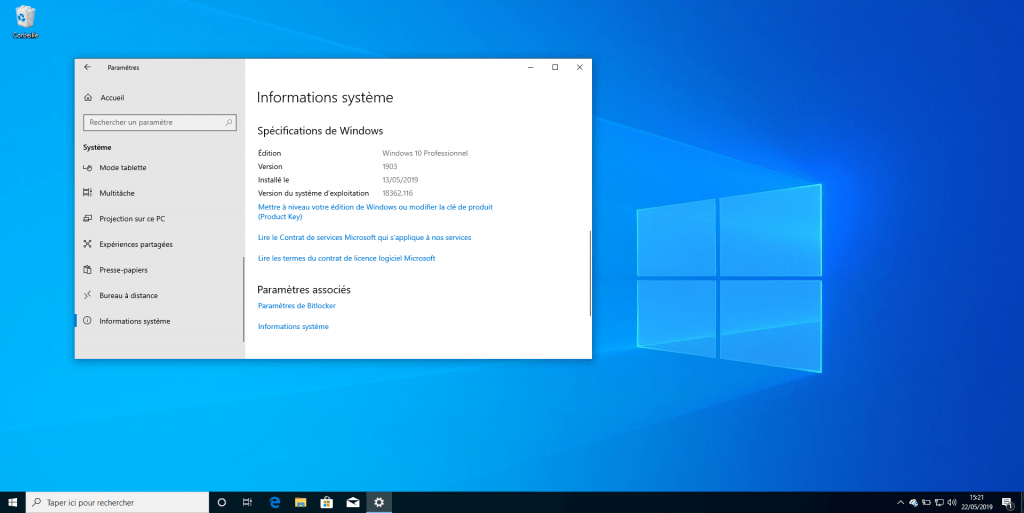
Task: Click the search magnifier in Rechercher un paramètre
Action: click(x=229, y=122)
